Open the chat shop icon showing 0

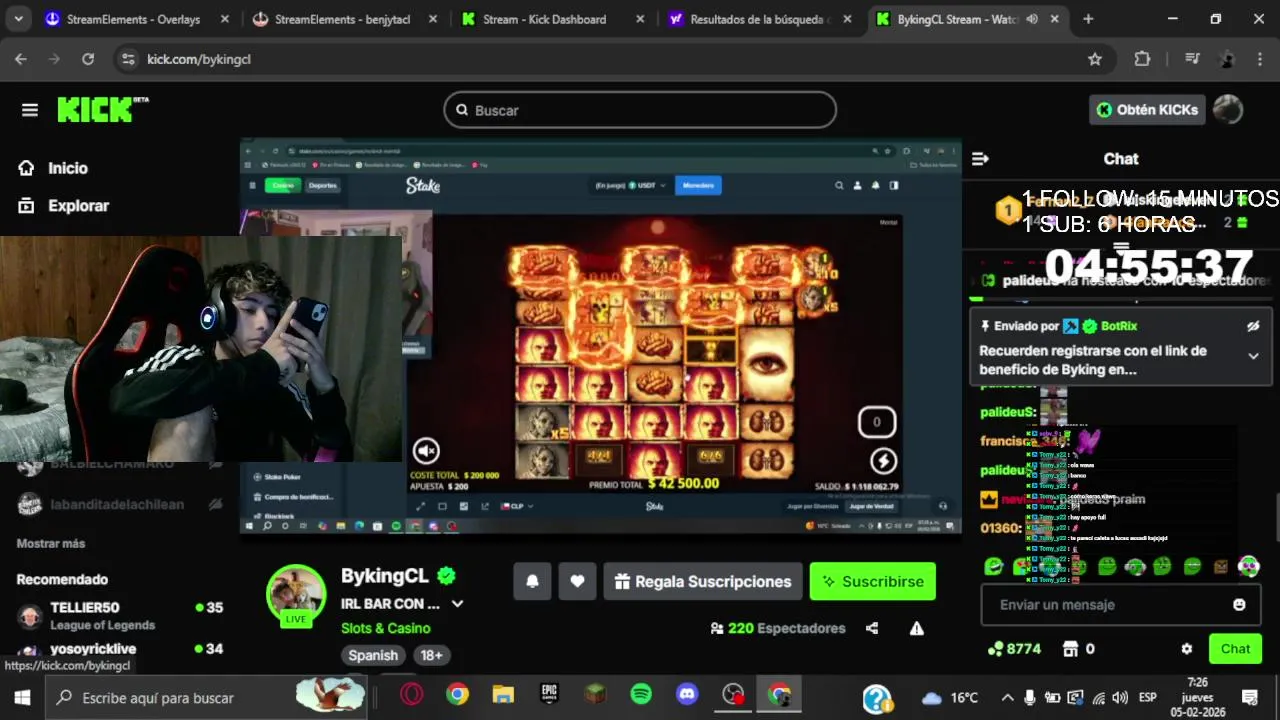click(1071, 649)
